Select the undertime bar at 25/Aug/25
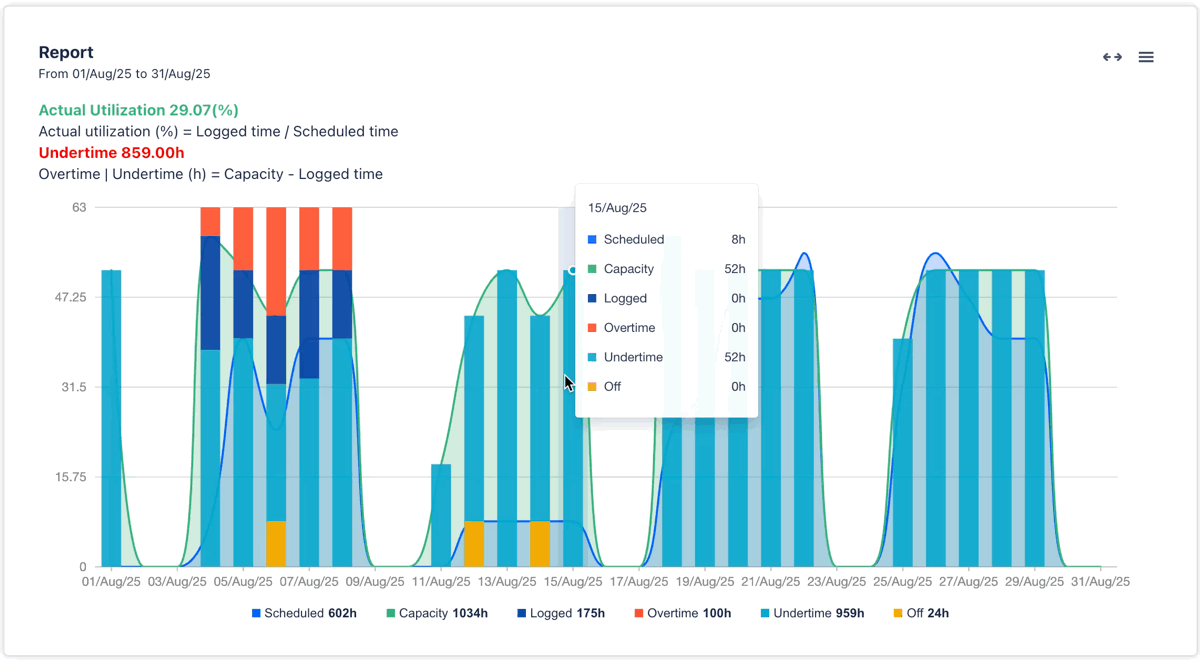Image resolution: width=1200 pixels, height=667 pixels. [902, 450]
